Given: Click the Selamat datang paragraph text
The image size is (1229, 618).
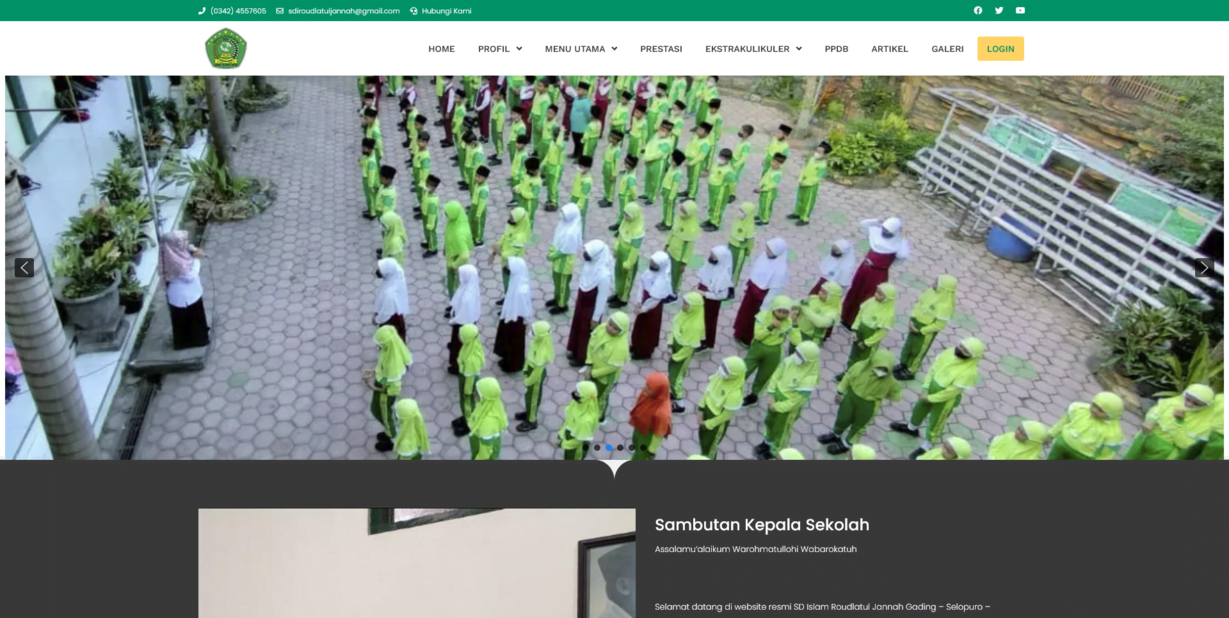Looking at the screenshot, I should (823, 607).
